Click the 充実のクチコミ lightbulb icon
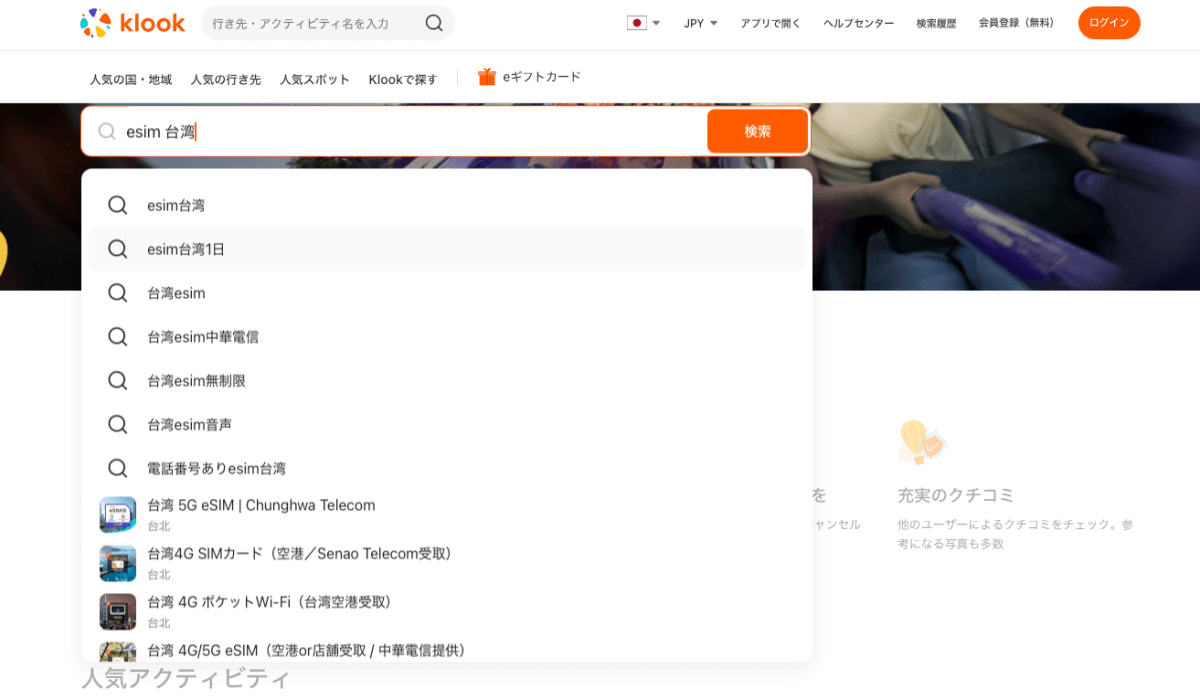The image size is (1200, 700). point(921,442)
